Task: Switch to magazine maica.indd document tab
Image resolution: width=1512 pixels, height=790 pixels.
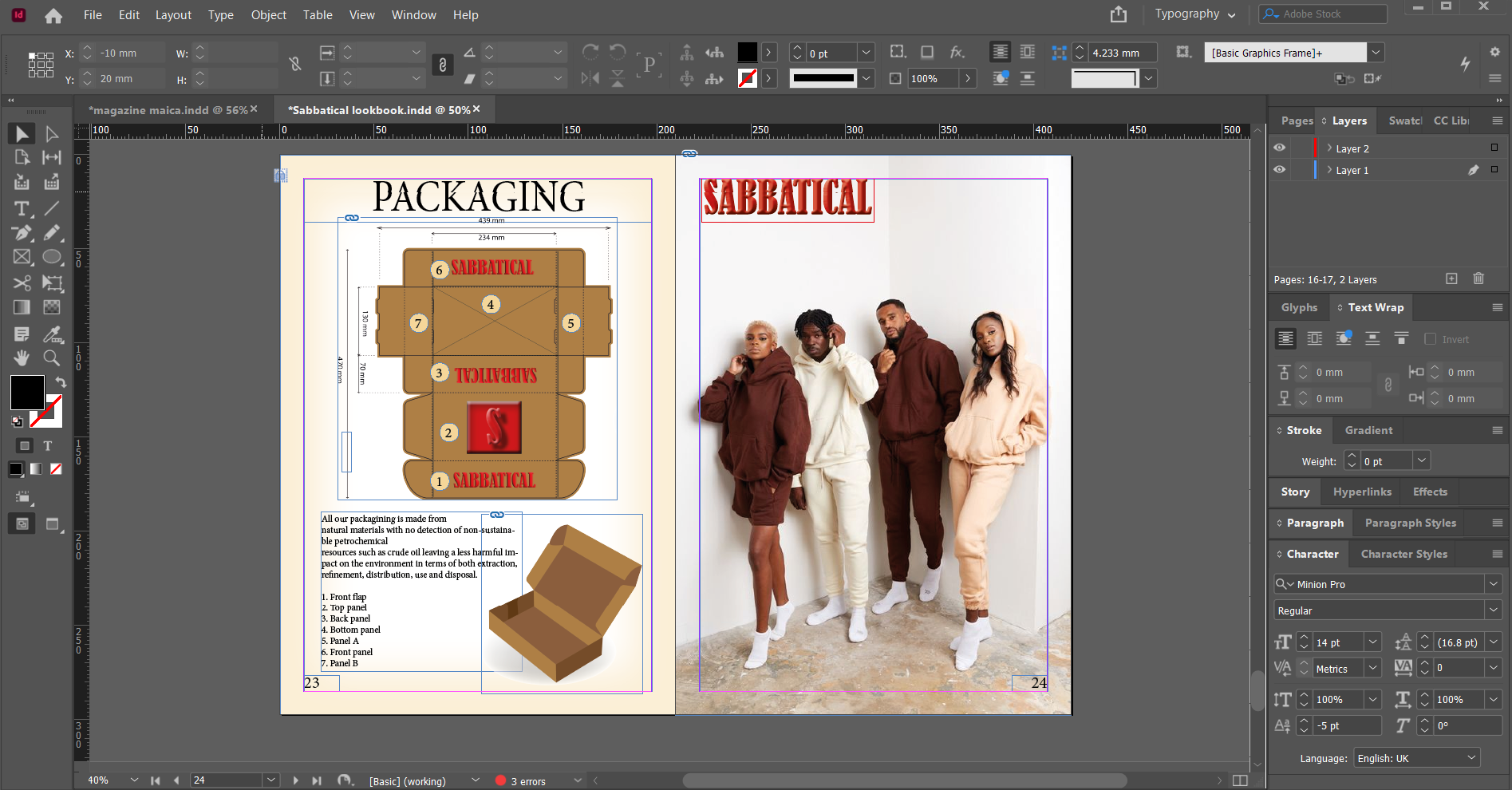Action: point(168,110)
